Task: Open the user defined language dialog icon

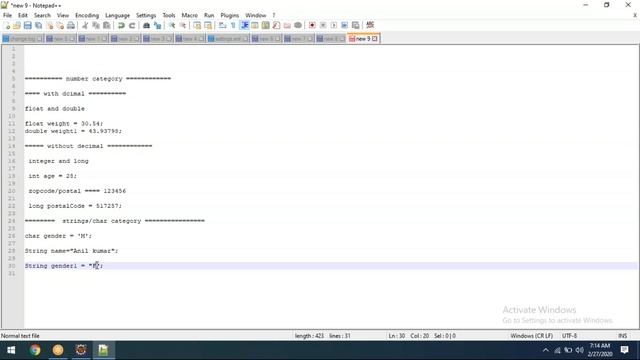Action: 255,25
